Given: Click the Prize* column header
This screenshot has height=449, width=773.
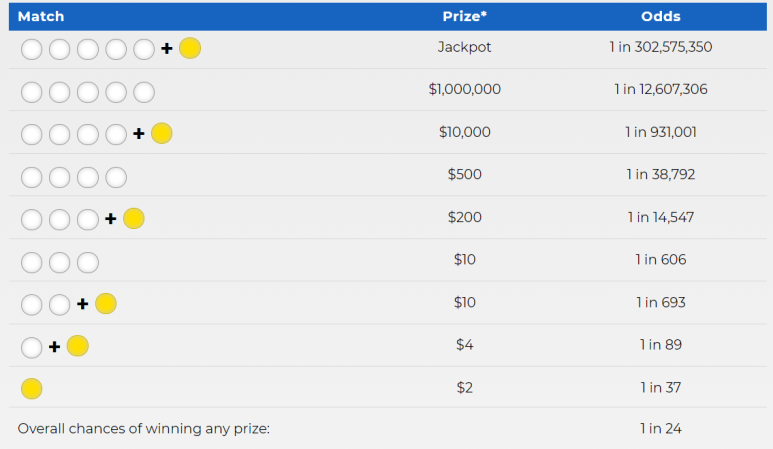Looking at the screenshot, I should click(464, 16).
